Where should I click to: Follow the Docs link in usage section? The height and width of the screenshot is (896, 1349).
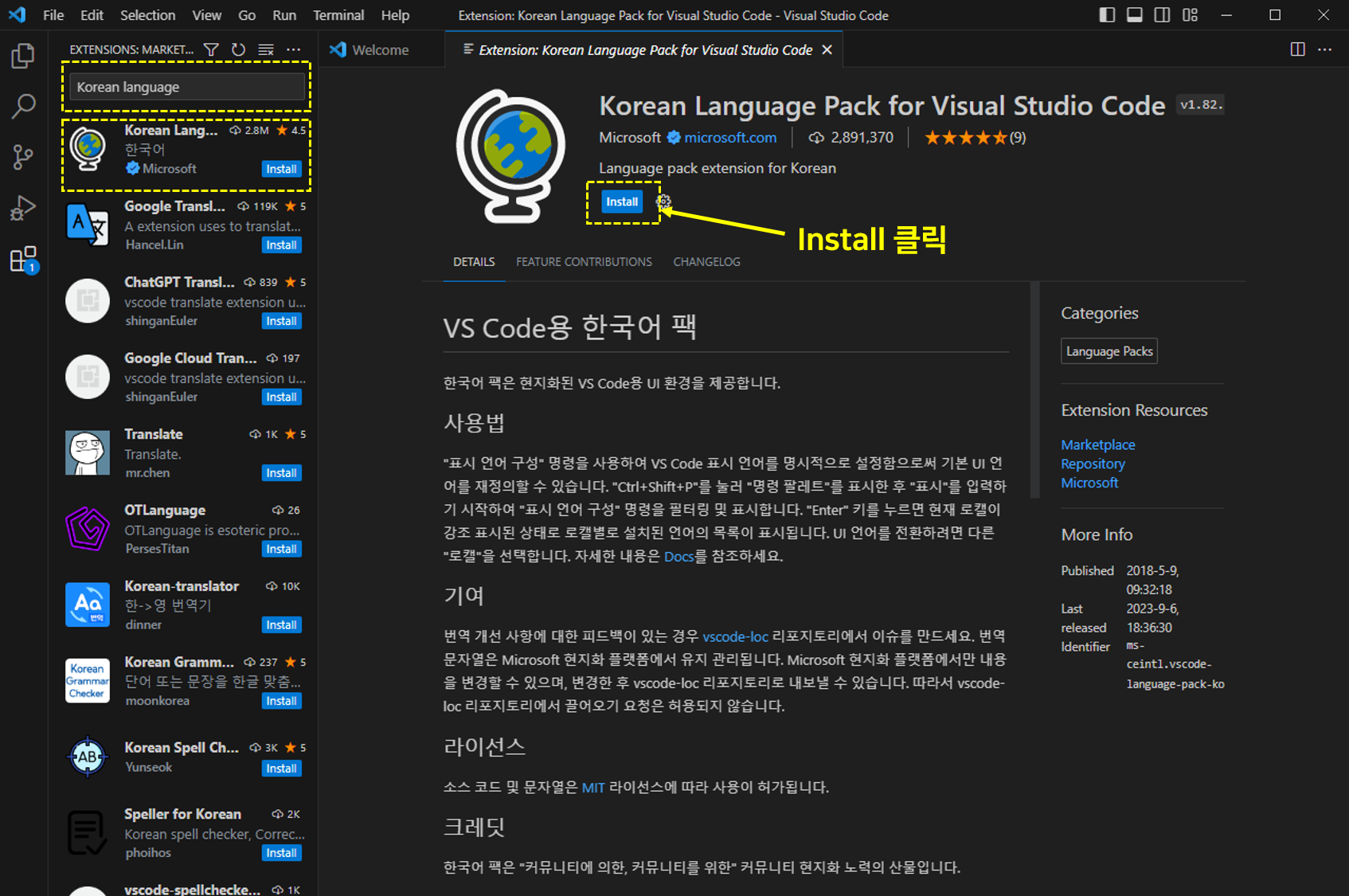click(678, 556)
